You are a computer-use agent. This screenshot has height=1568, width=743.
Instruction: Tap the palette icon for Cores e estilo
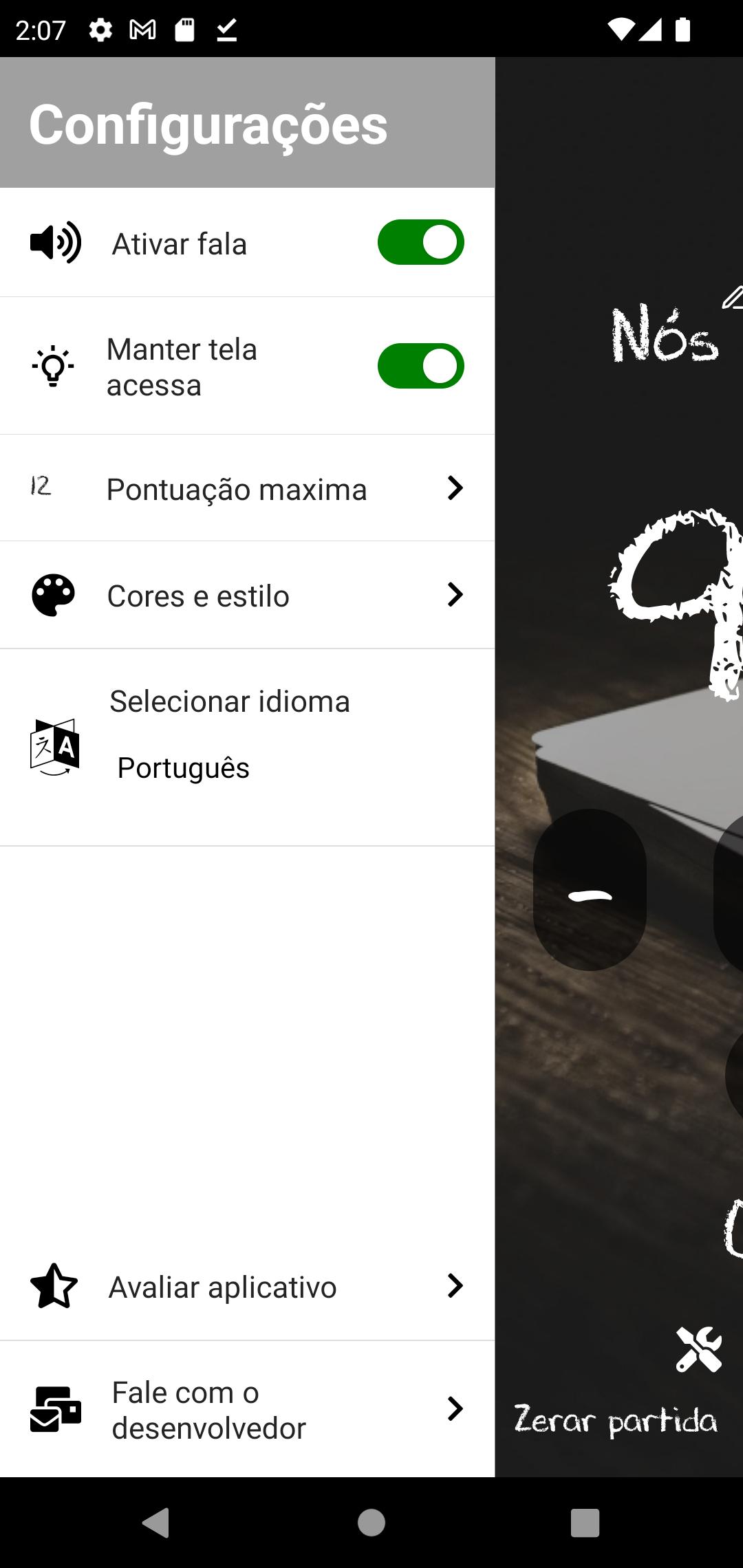(x=54, y=595)
